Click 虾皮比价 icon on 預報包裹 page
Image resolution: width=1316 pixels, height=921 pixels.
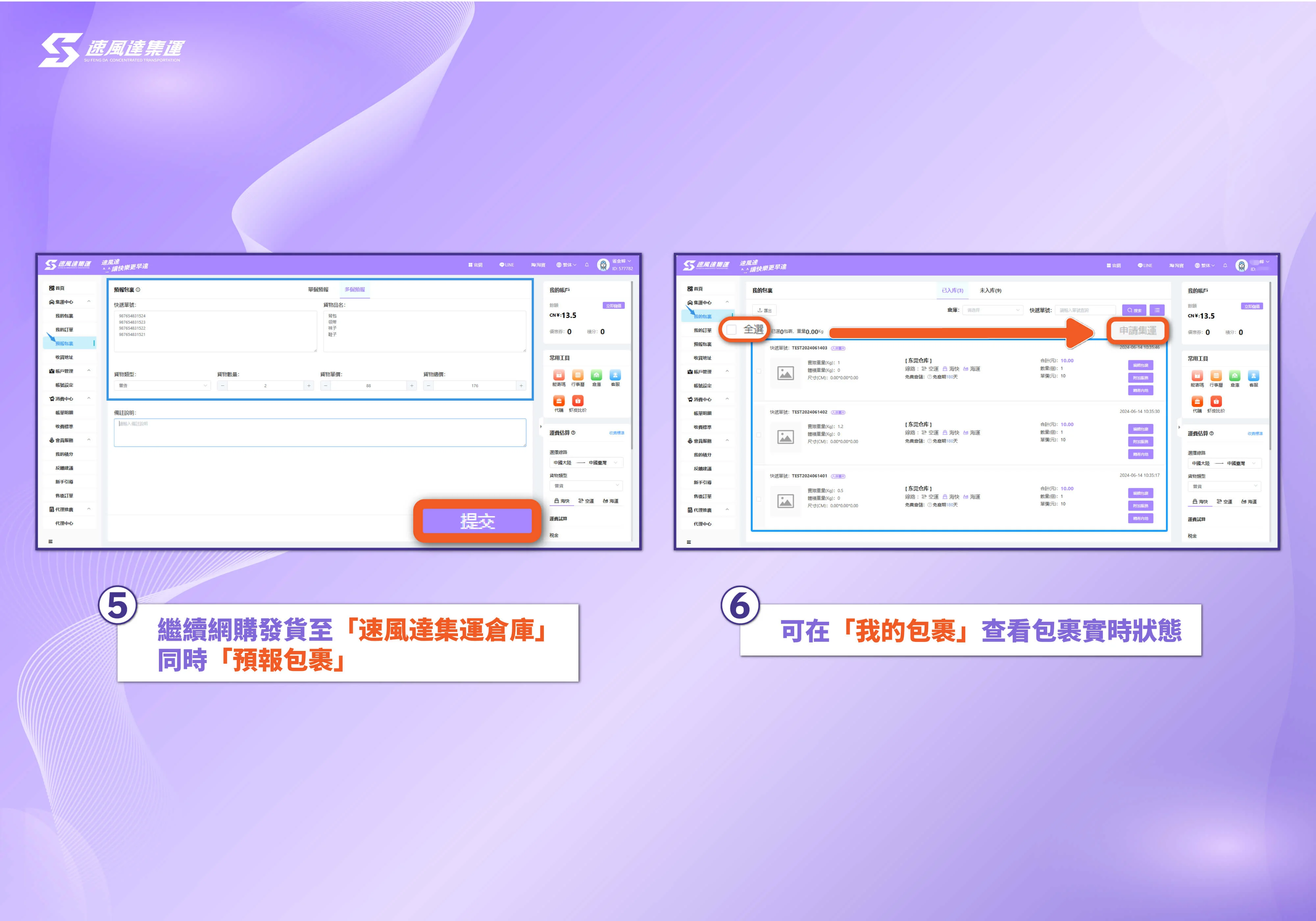click(578, 401)
